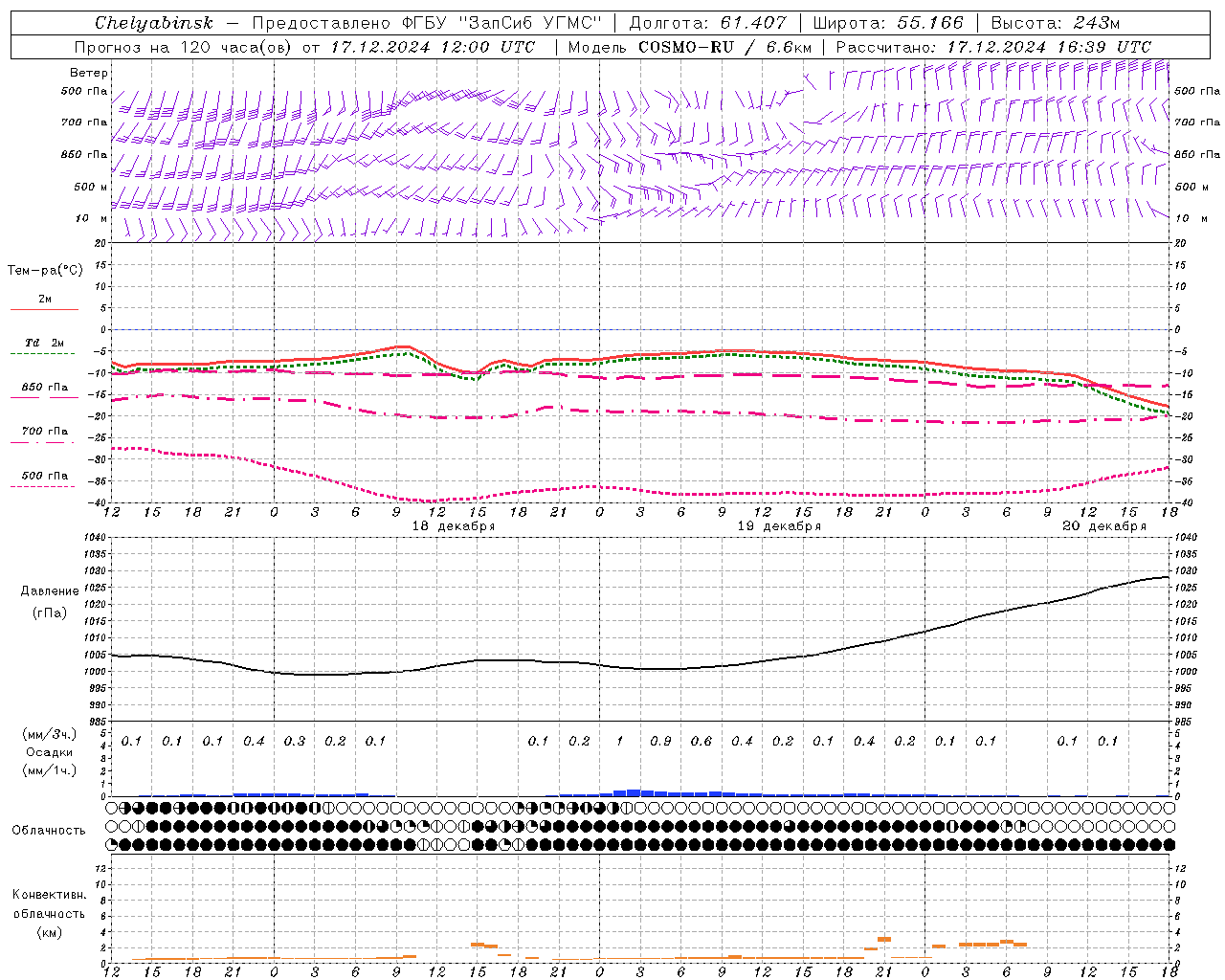Select the 'Прогноз на 120 часа(ов)' forecast text
The width and height of the screenshot is (1225, 980).
coord(182,47)
